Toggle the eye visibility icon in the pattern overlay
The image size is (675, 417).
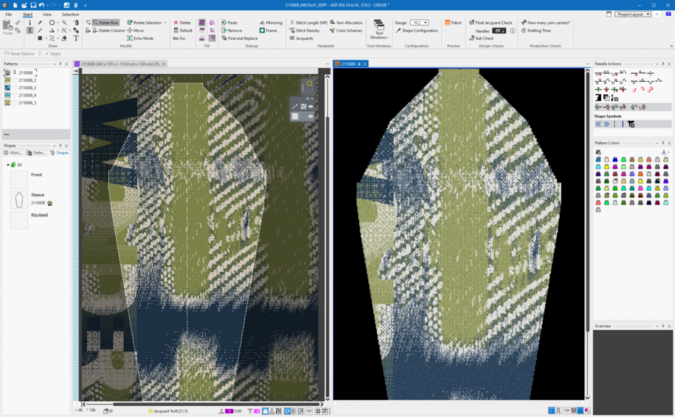(x=311, y=106)
